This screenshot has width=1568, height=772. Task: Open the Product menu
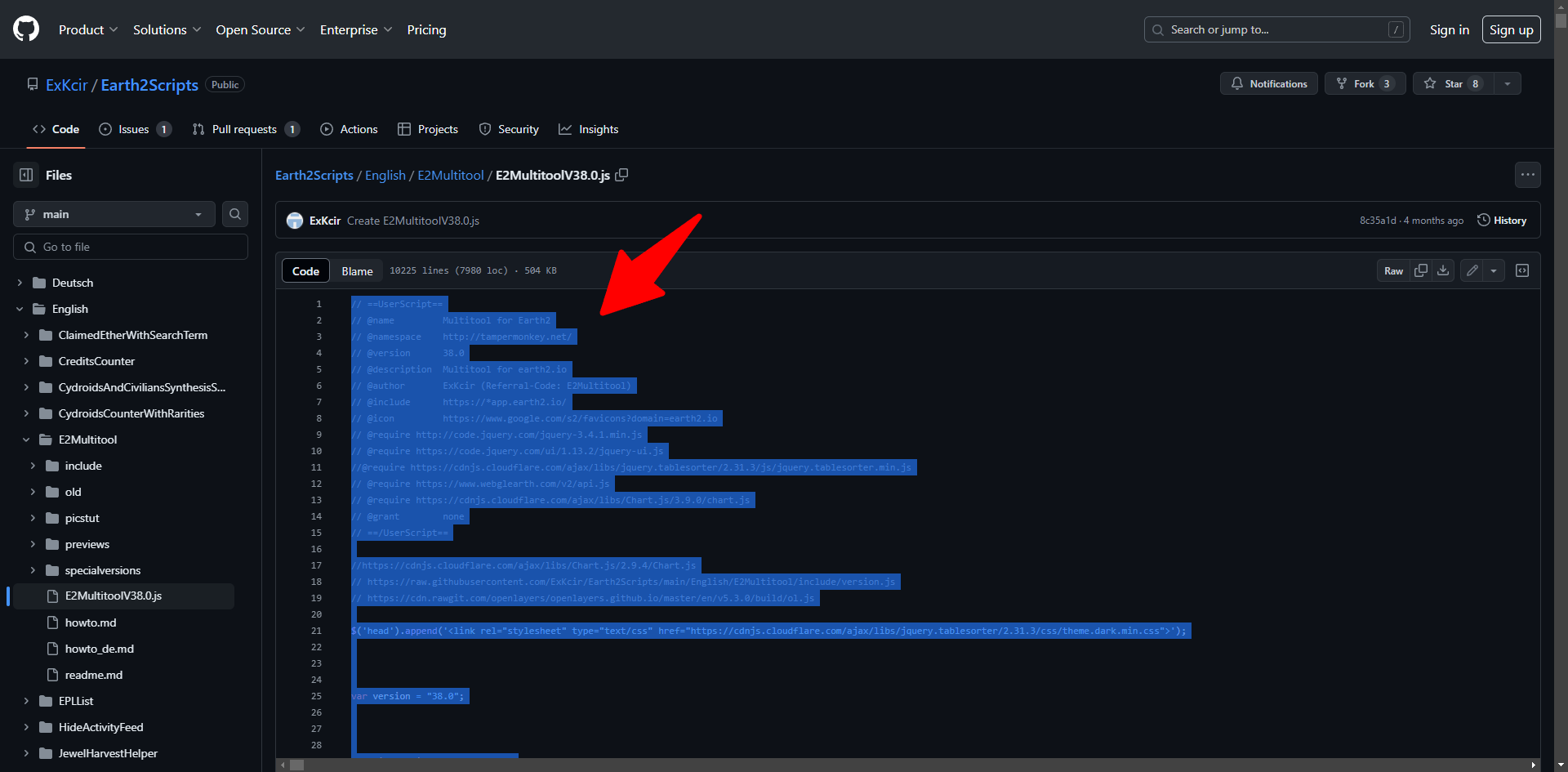tap(88, 29)
